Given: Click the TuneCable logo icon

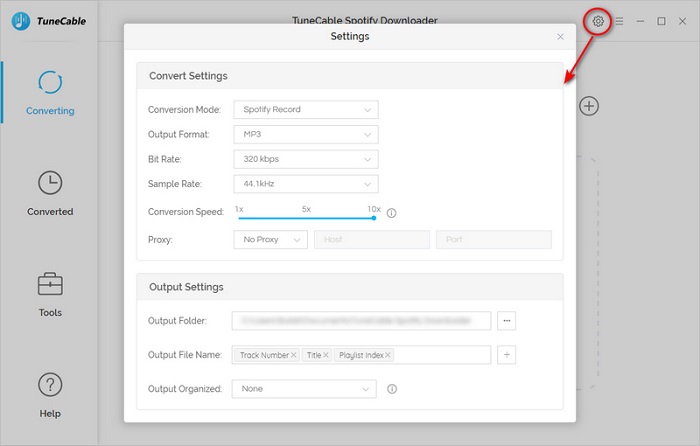Looking at the screenshot, I should (21, 21).
